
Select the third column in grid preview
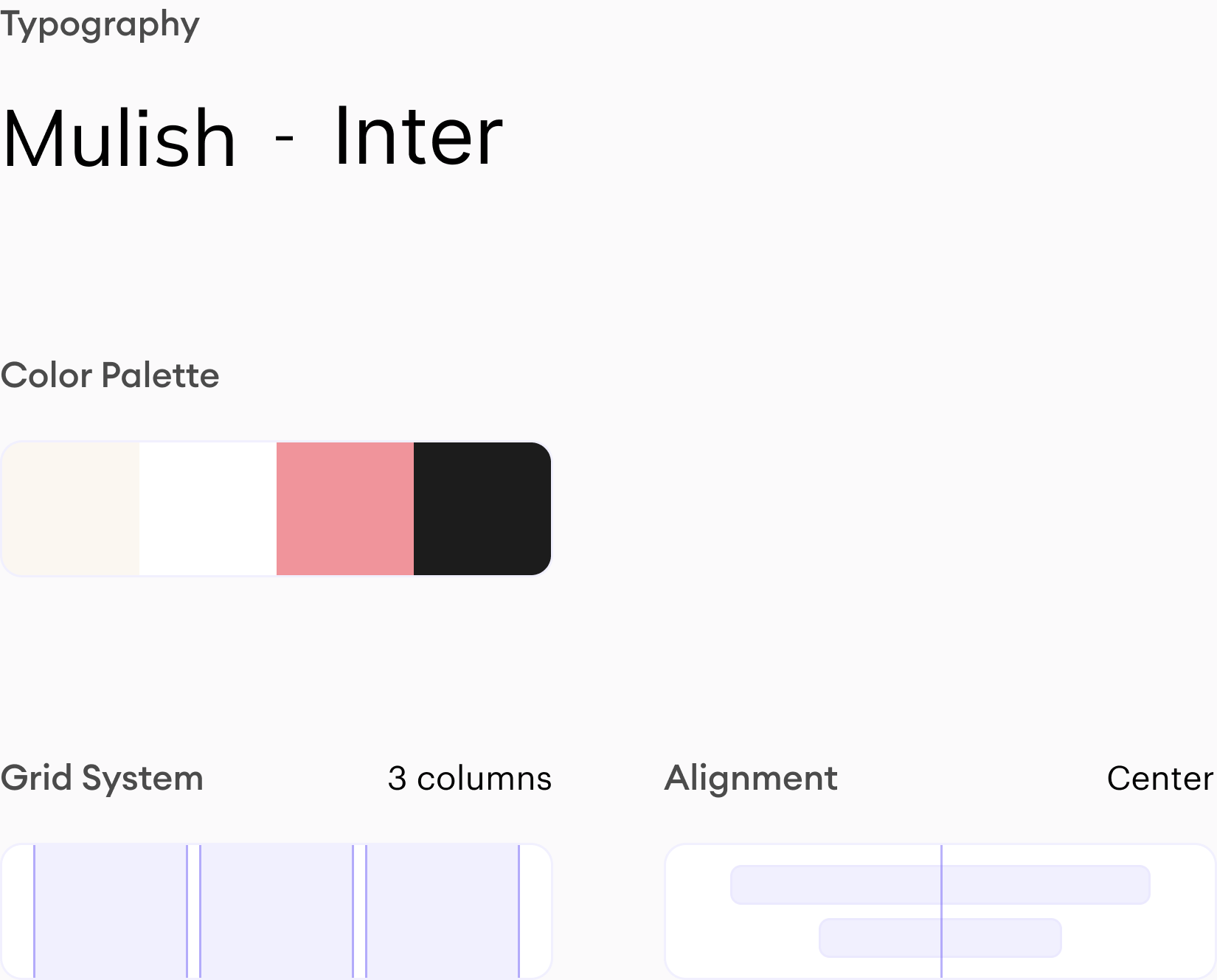point(443,911)
